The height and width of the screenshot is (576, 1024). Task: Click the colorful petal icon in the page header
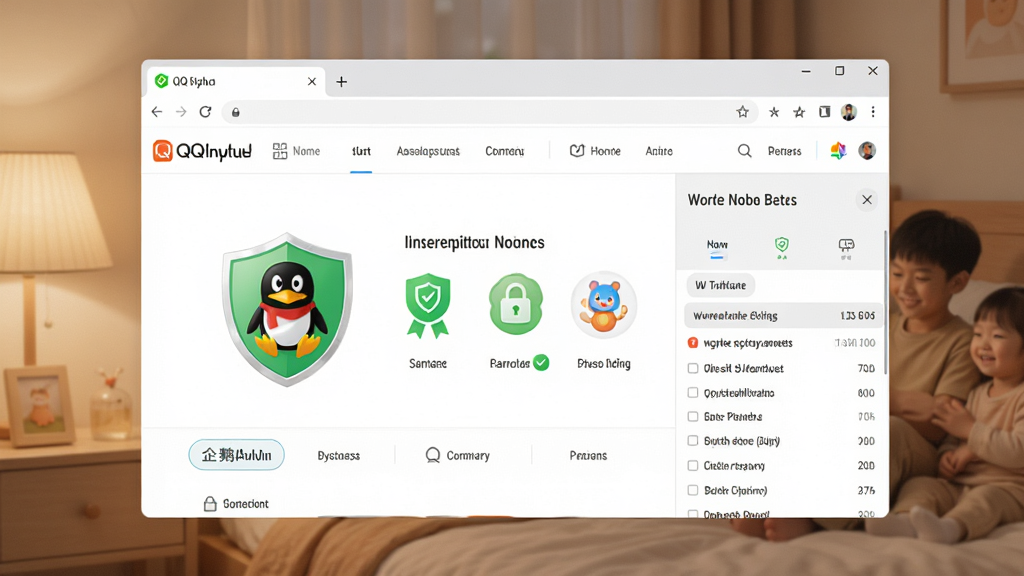tap(838, 151)
